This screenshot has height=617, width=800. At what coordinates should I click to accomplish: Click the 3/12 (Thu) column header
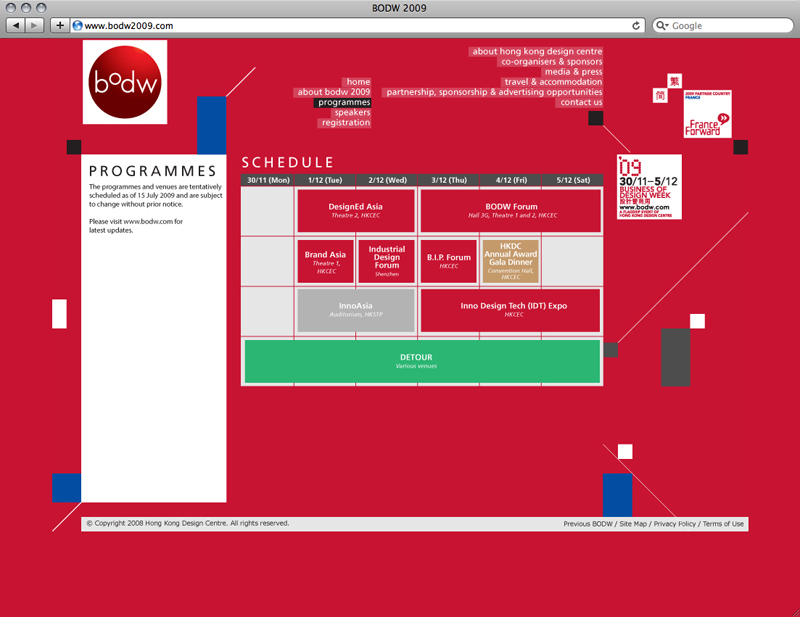click(449, 180)
